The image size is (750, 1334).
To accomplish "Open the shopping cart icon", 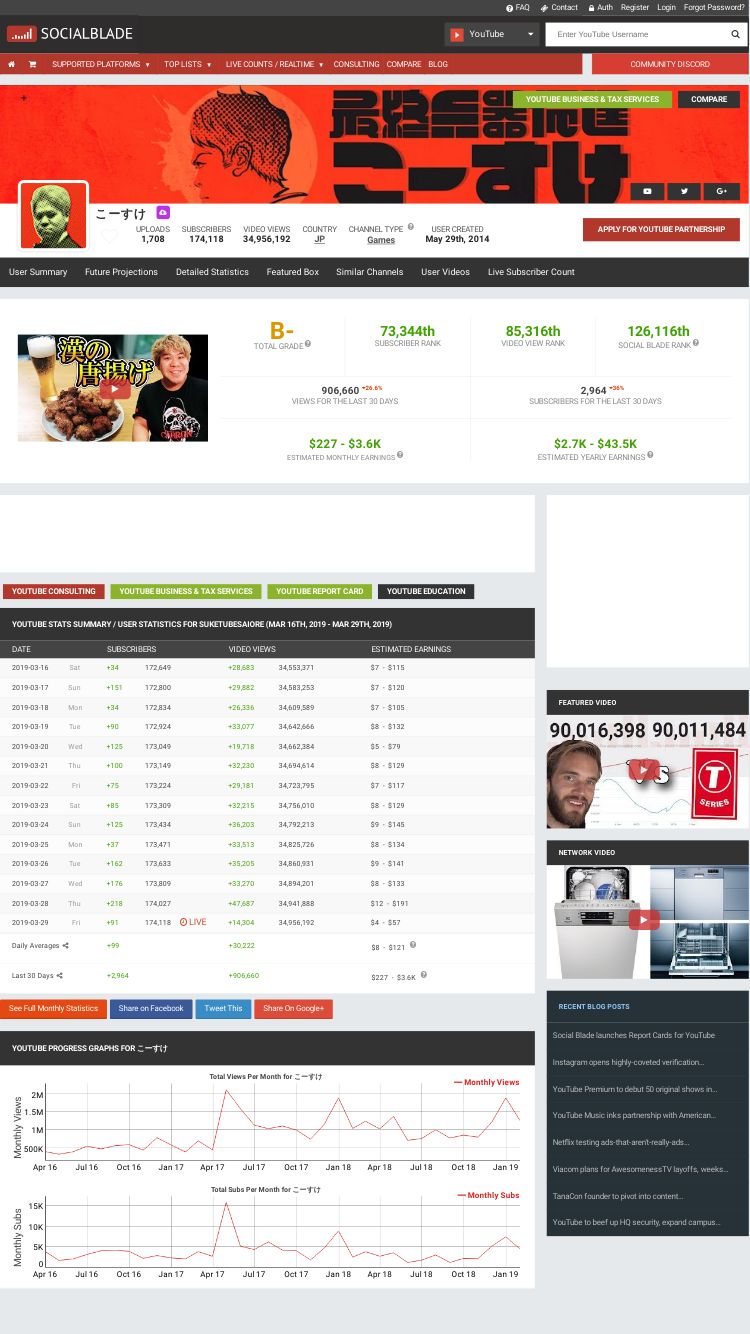I will [x=32, y=64].
